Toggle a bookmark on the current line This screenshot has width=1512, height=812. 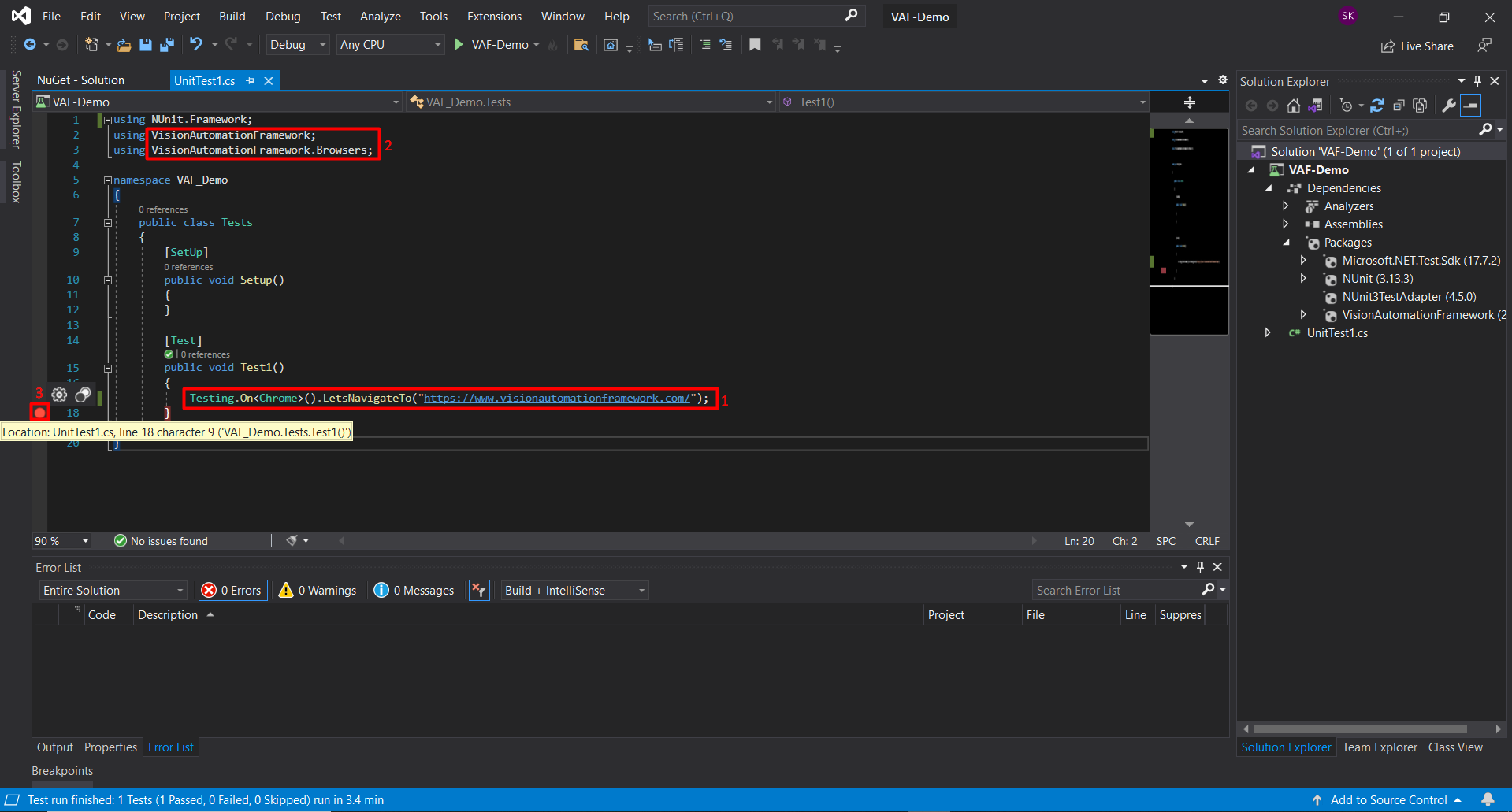coord(755,45)
